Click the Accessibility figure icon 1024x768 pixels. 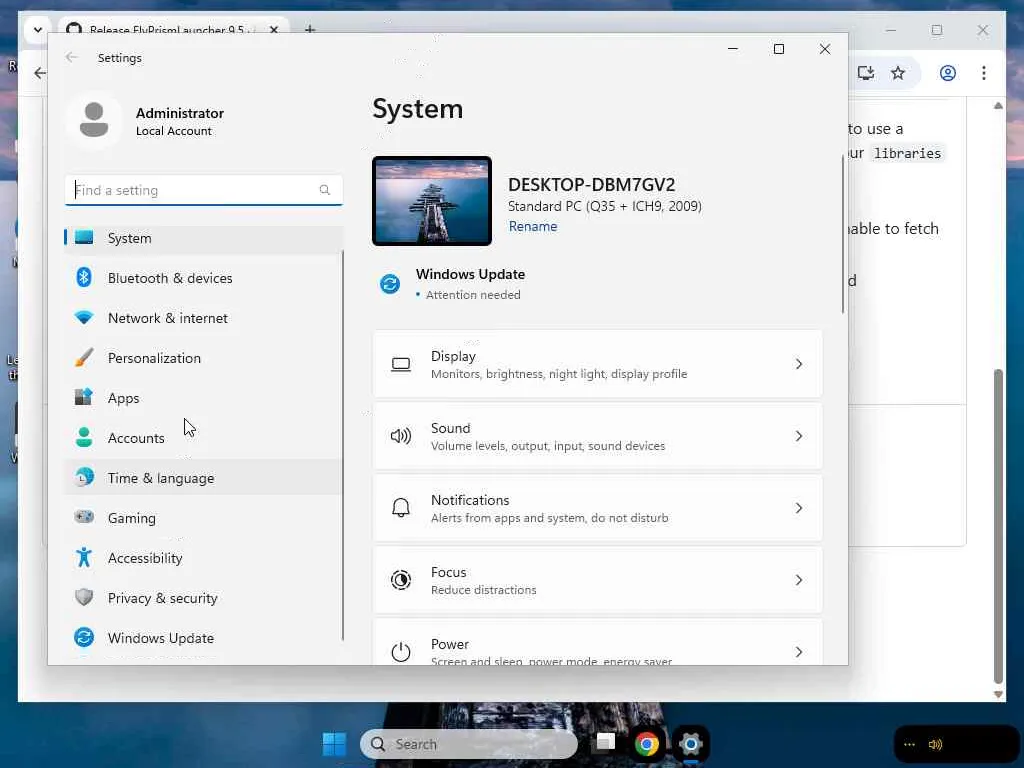point(84,557)
